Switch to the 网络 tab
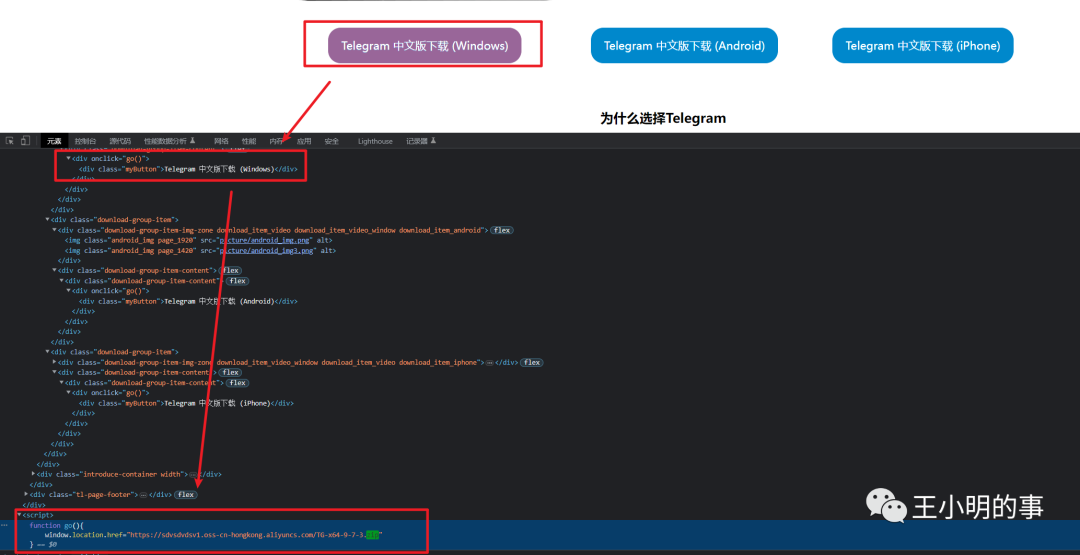The width and height of the screenshot is (1080, 555). tap(221, 141)
